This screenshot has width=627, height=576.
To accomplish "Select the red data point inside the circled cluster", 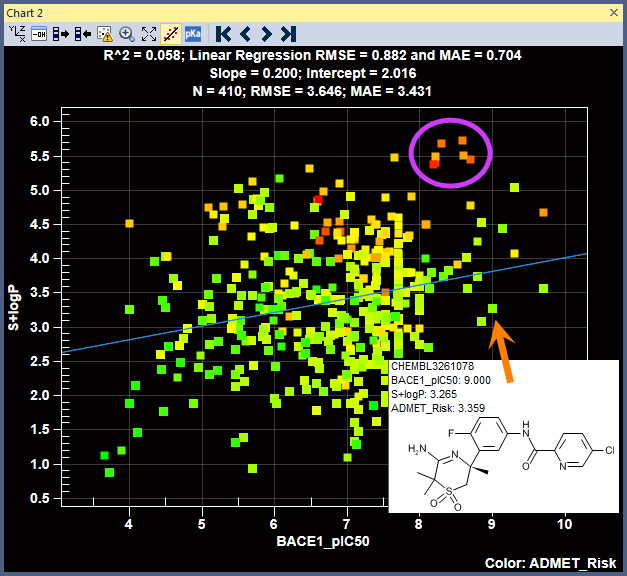I will tap(434, 164).
